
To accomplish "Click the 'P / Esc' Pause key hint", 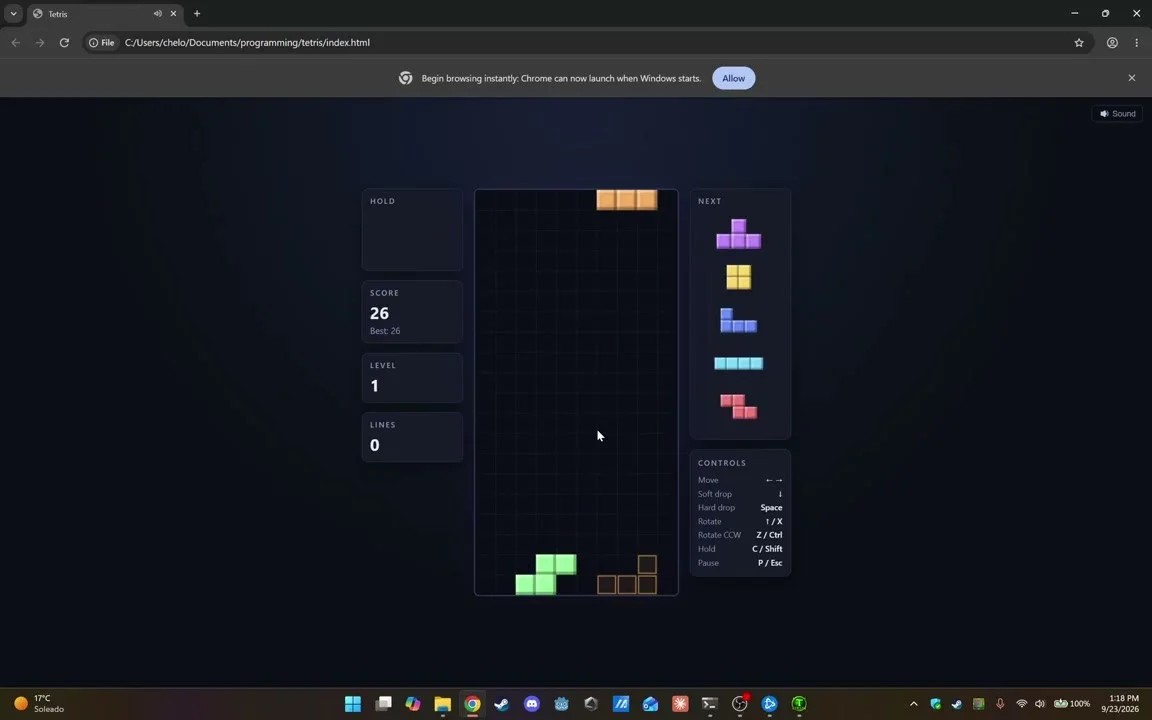I will click(x=770, y=563).
